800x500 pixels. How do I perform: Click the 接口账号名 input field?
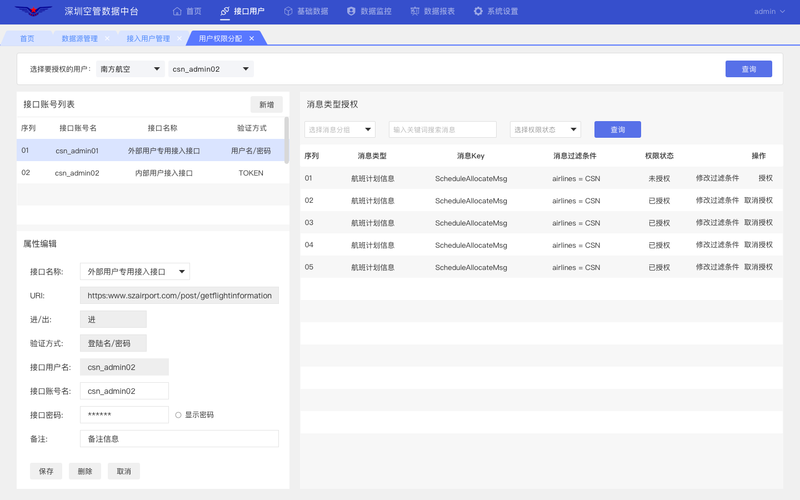coord(124,391)
